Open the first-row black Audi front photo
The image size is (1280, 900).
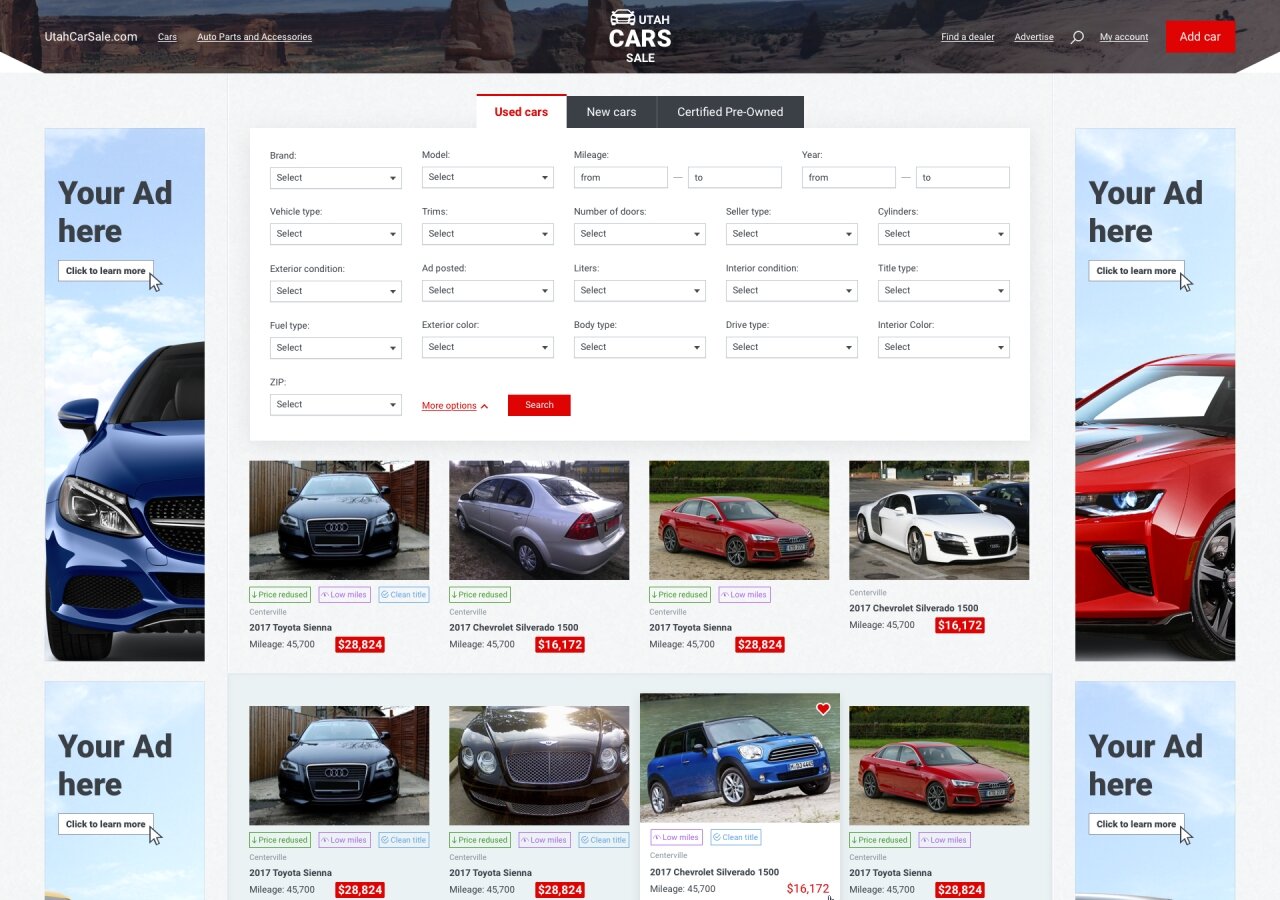[339, 520]
